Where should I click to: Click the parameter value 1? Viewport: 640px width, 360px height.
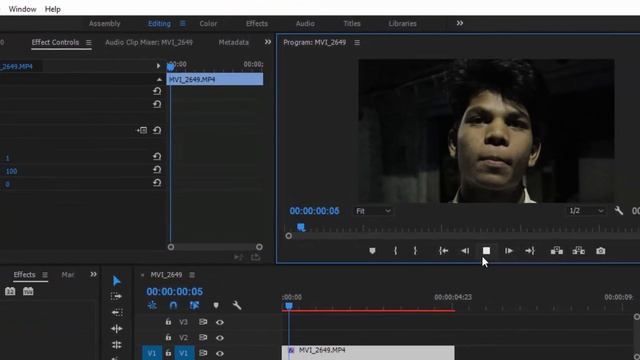7,158
